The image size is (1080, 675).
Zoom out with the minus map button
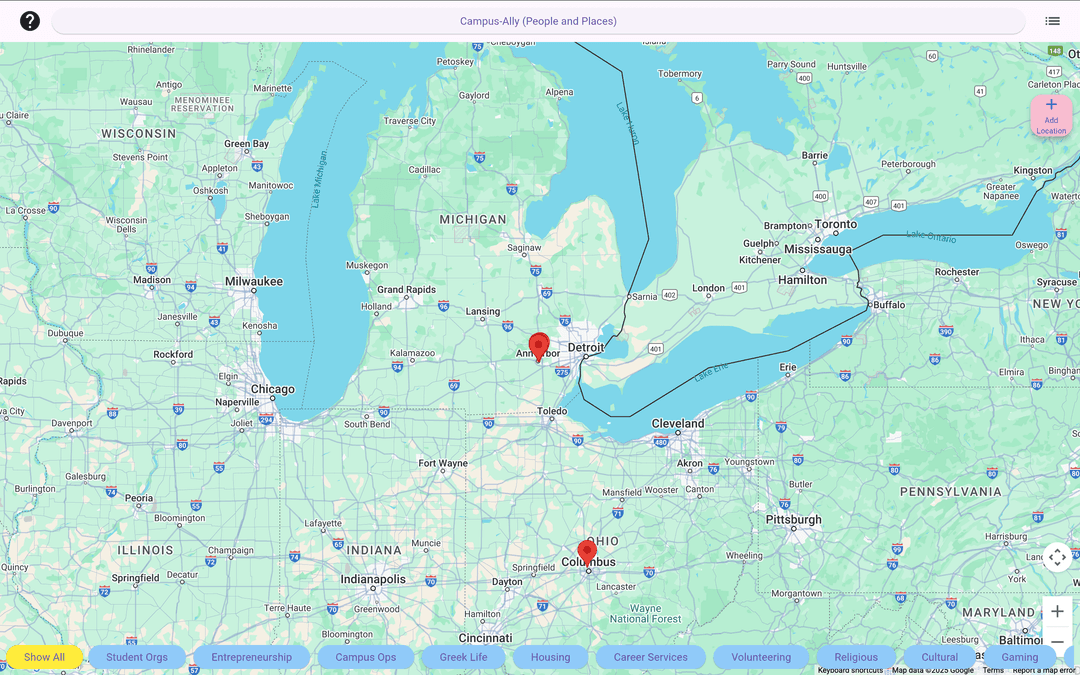(x=1057, y=641)
